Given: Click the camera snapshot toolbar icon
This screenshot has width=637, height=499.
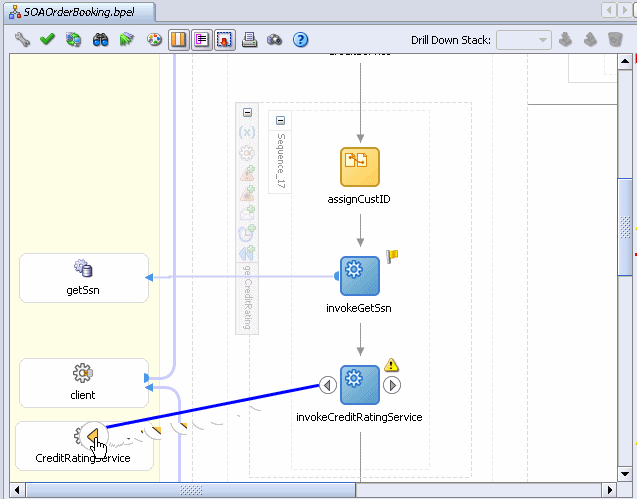Looking at the screenshot, I should coord(275,40).
